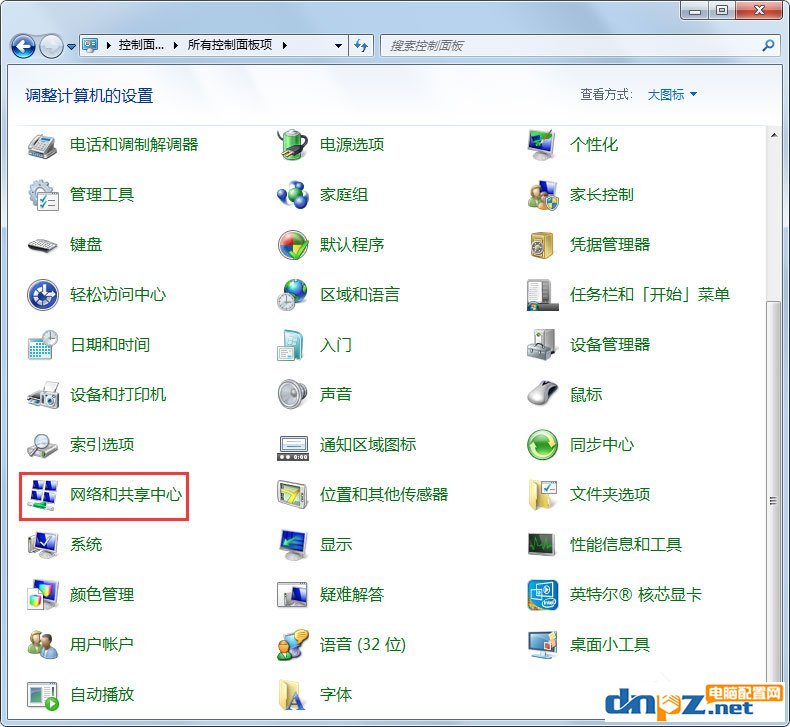Open the 设备管理器 text link
Screen dimensions: 790x727
pos(610,345)
